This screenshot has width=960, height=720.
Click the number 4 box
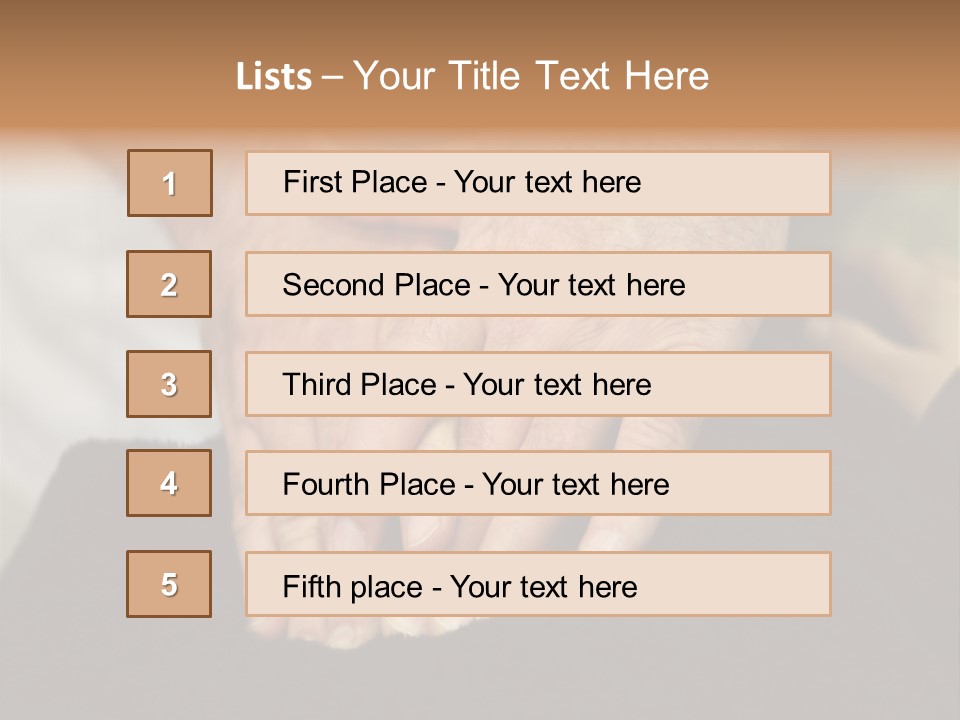pos(169,483)
